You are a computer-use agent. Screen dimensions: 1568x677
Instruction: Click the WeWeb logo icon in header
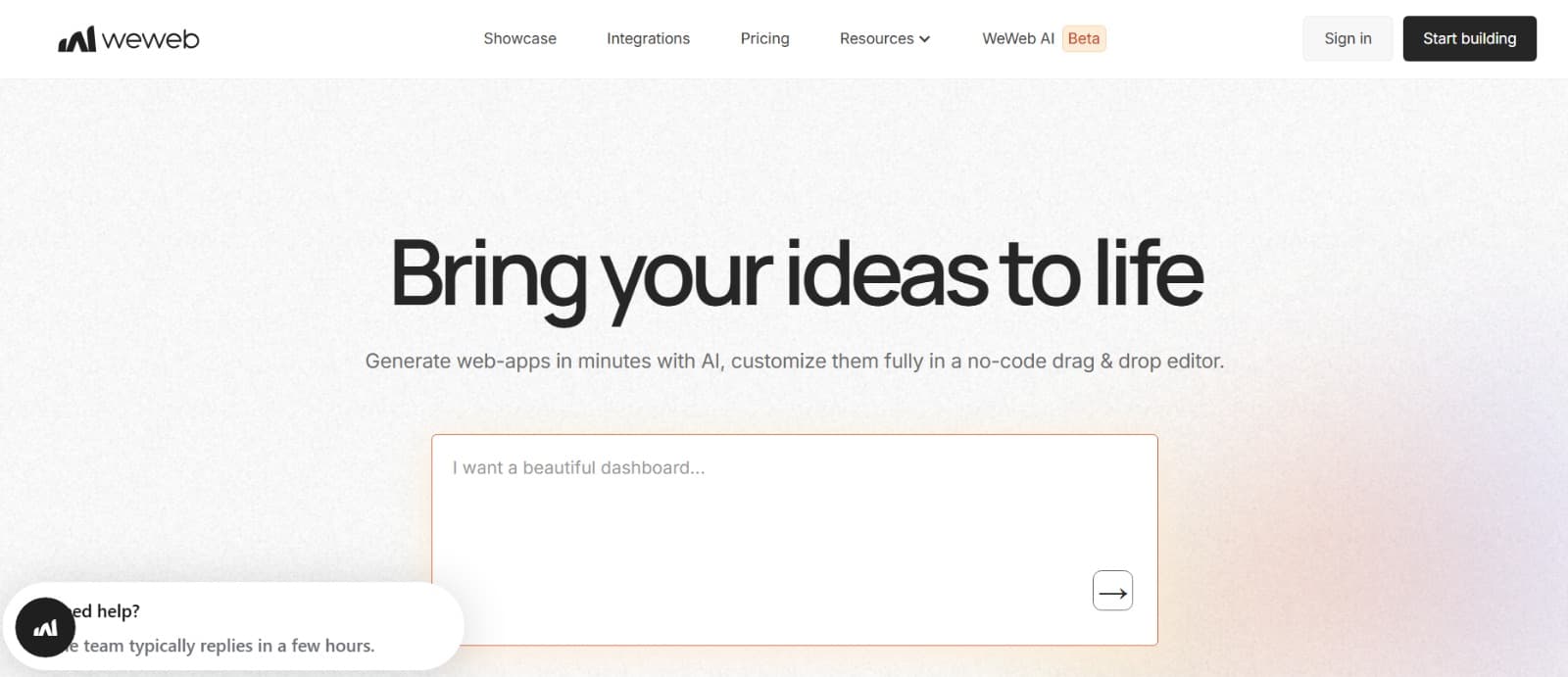coord(76,39)
